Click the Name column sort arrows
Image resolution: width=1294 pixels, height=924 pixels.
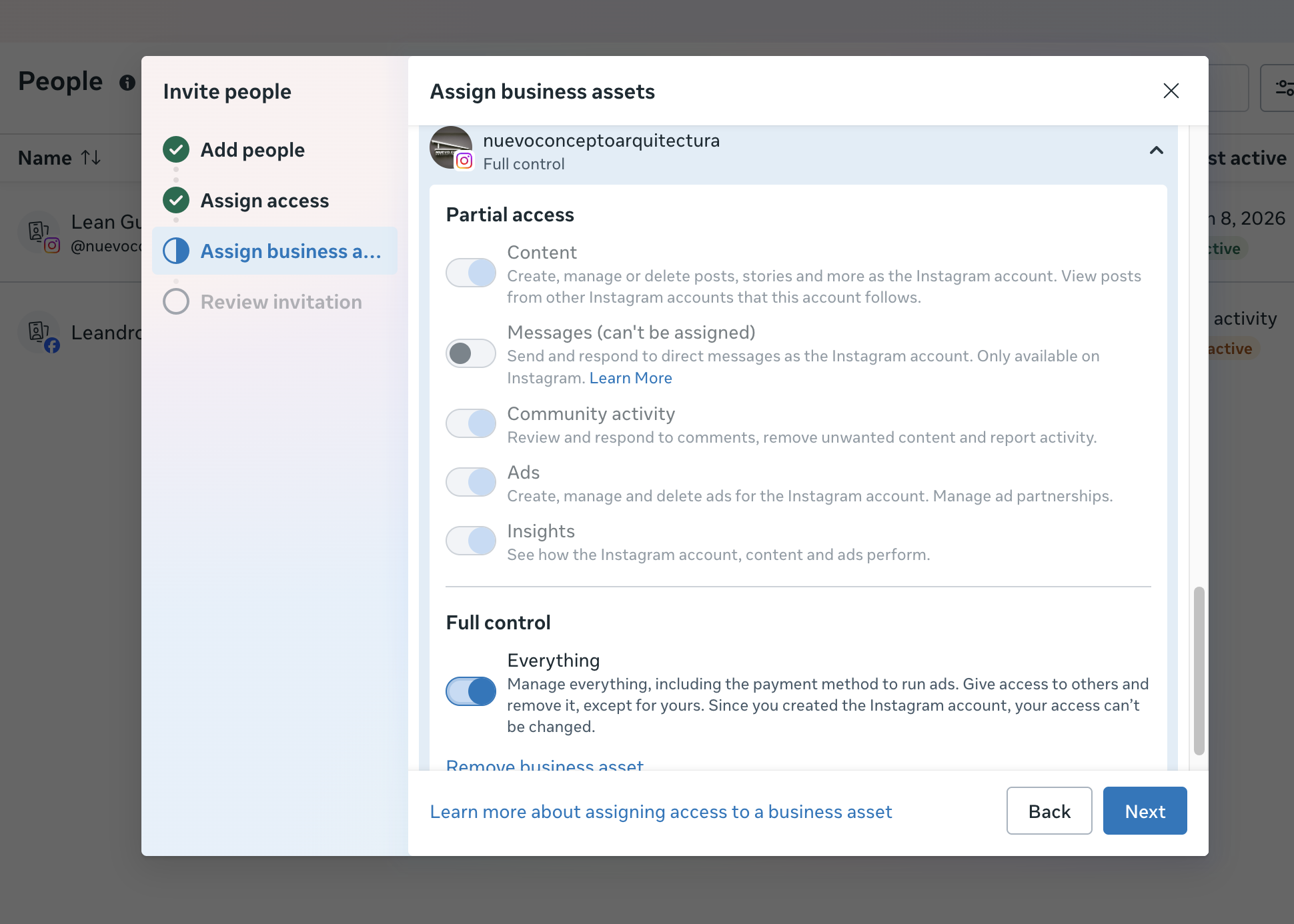(x=91, y=158)
